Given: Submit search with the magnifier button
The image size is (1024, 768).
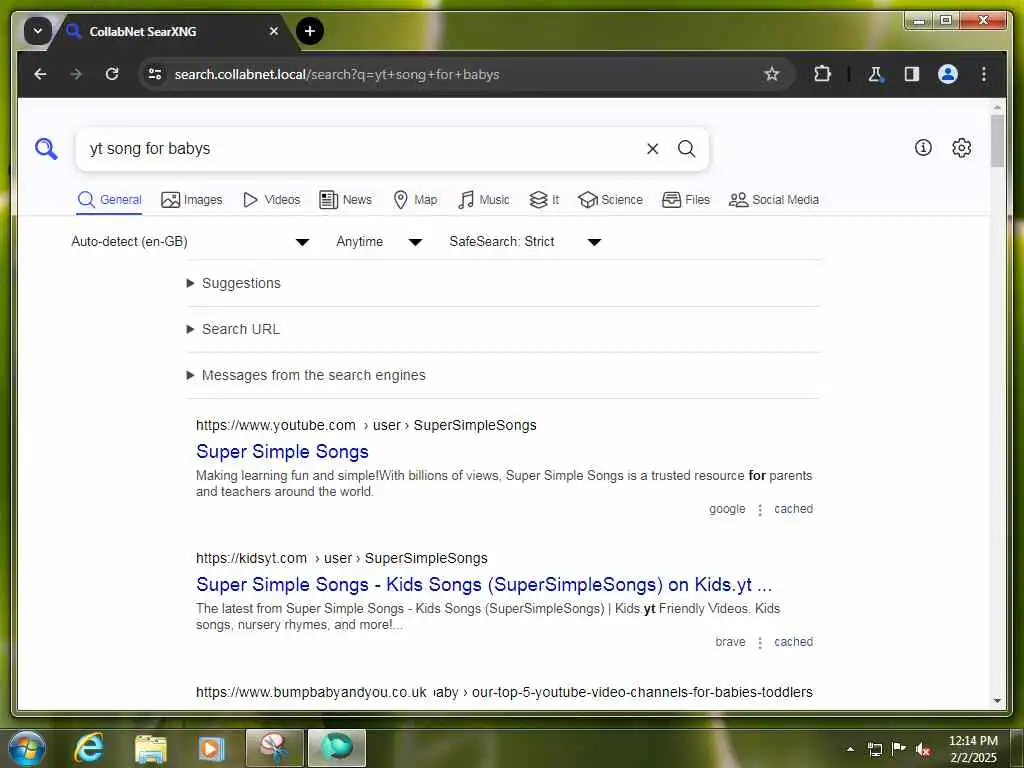Looking at the screenshot, I should [686, 149].
